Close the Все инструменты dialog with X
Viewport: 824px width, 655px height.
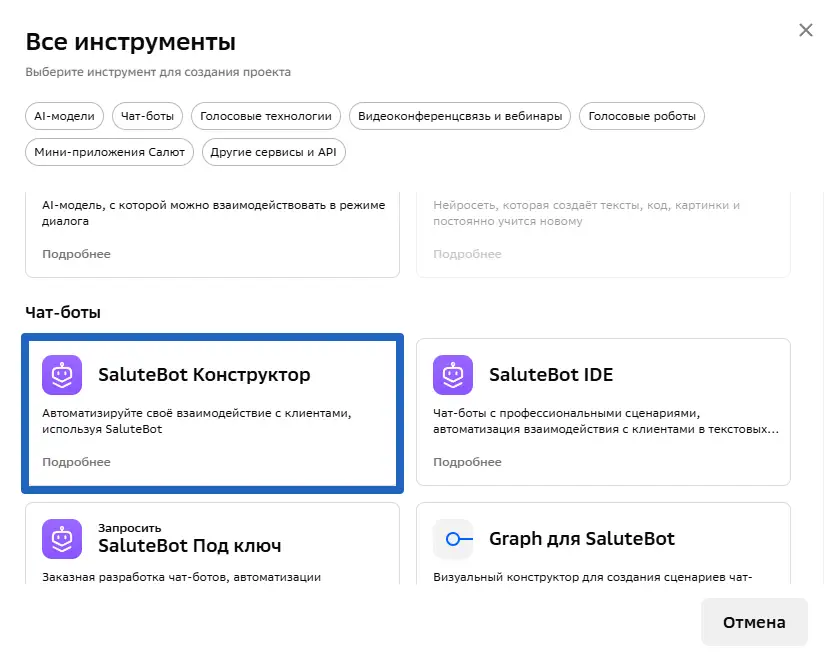coord(806,30)
